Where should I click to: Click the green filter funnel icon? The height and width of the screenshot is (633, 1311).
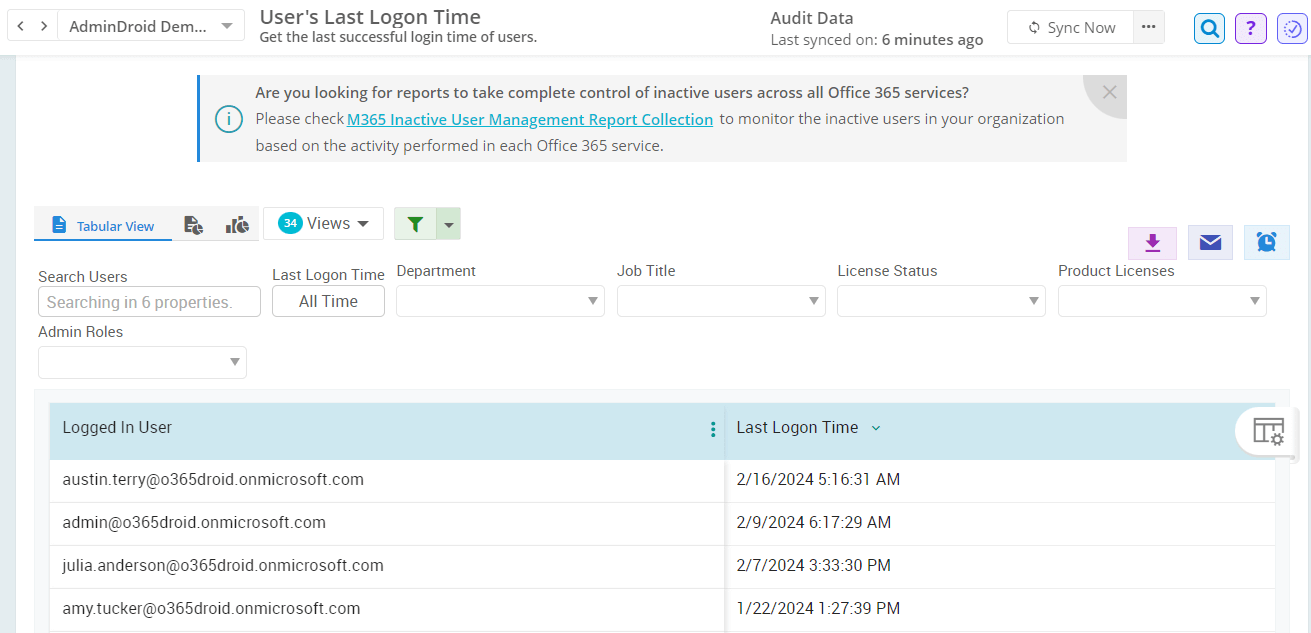coord(416,224)
